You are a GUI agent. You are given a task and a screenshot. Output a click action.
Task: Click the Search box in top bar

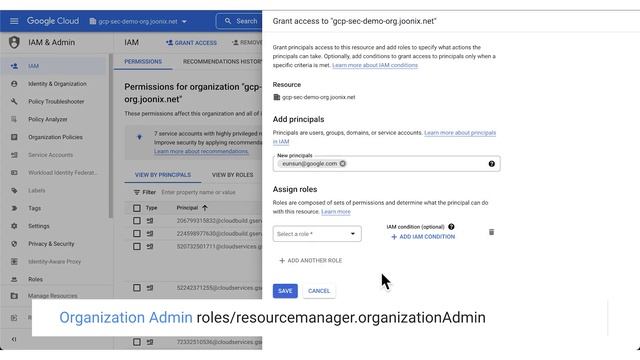pyautogui.click(x=240, y=21)
